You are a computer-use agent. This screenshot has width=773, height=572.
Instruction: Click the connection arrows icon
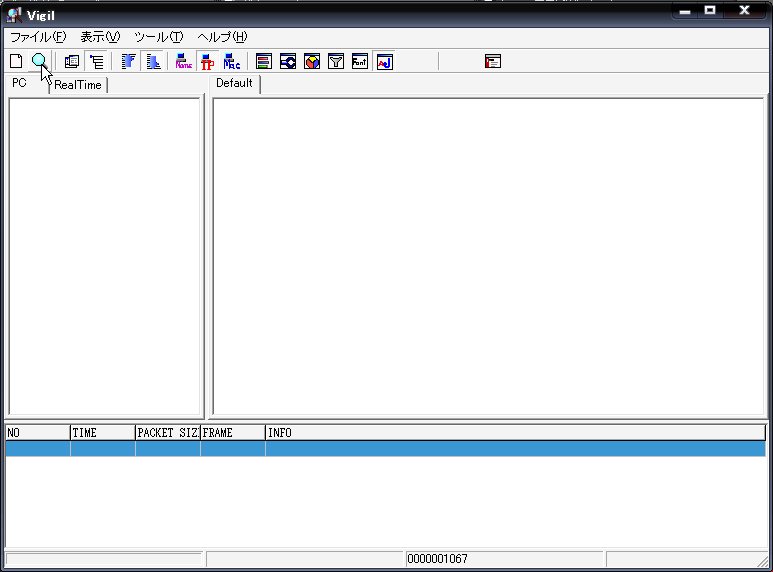[288, 62]
